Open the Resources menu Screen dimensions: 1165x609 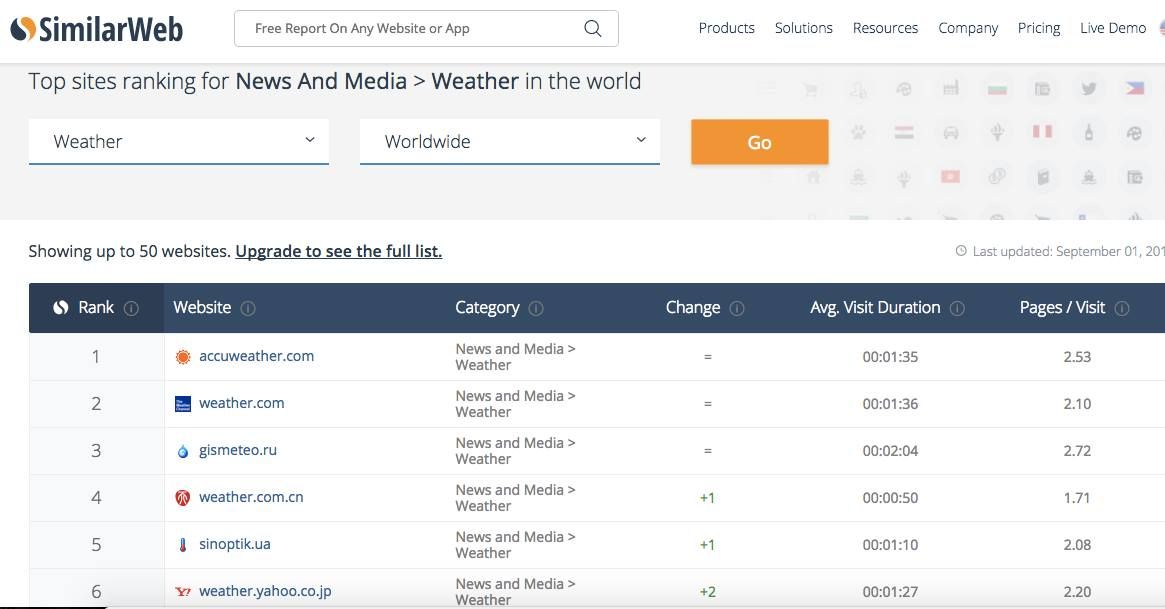[885, 28]
